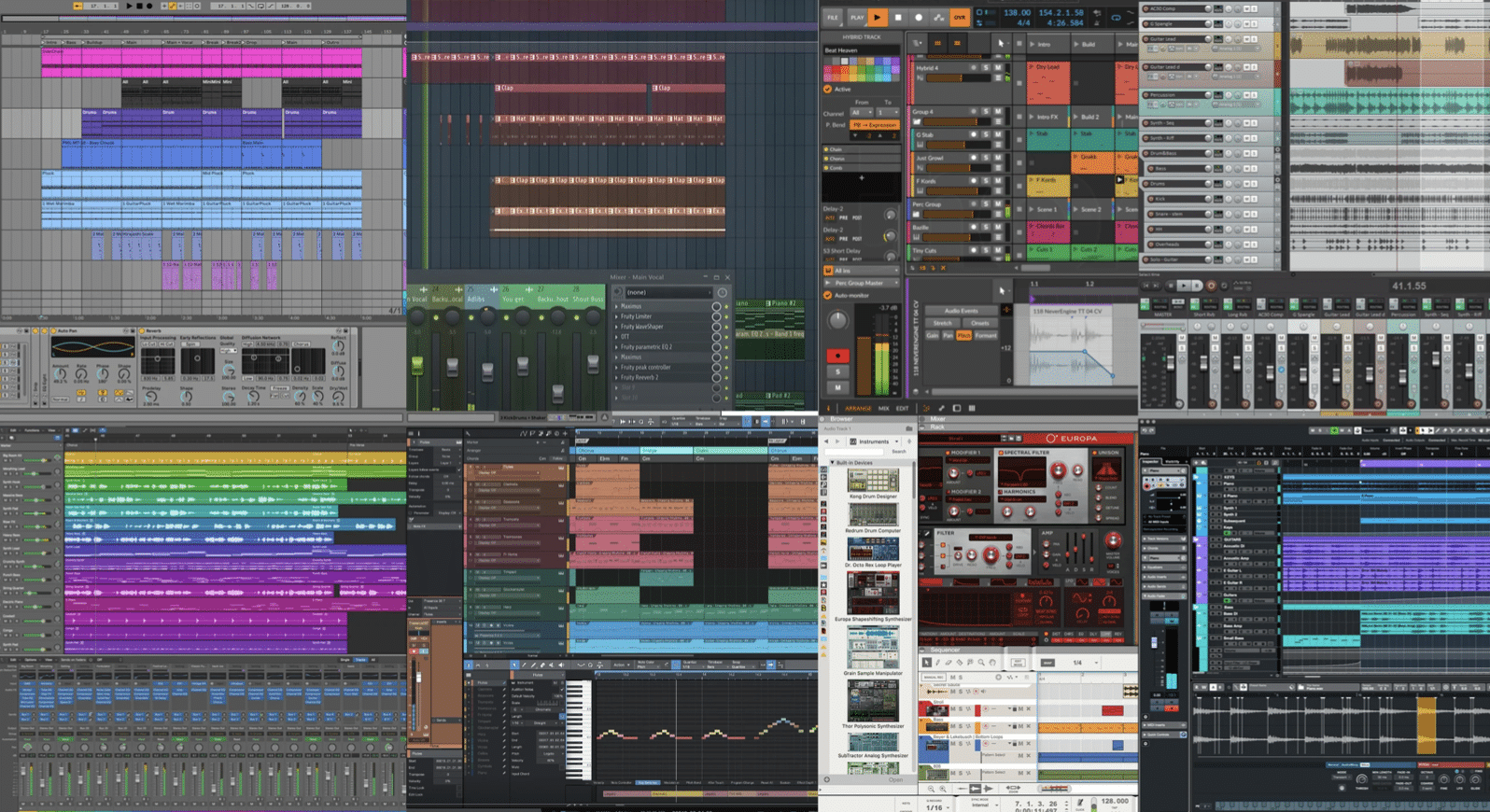
Task: Switch to the MIX view in Bitwig
Action: point(883,408)
